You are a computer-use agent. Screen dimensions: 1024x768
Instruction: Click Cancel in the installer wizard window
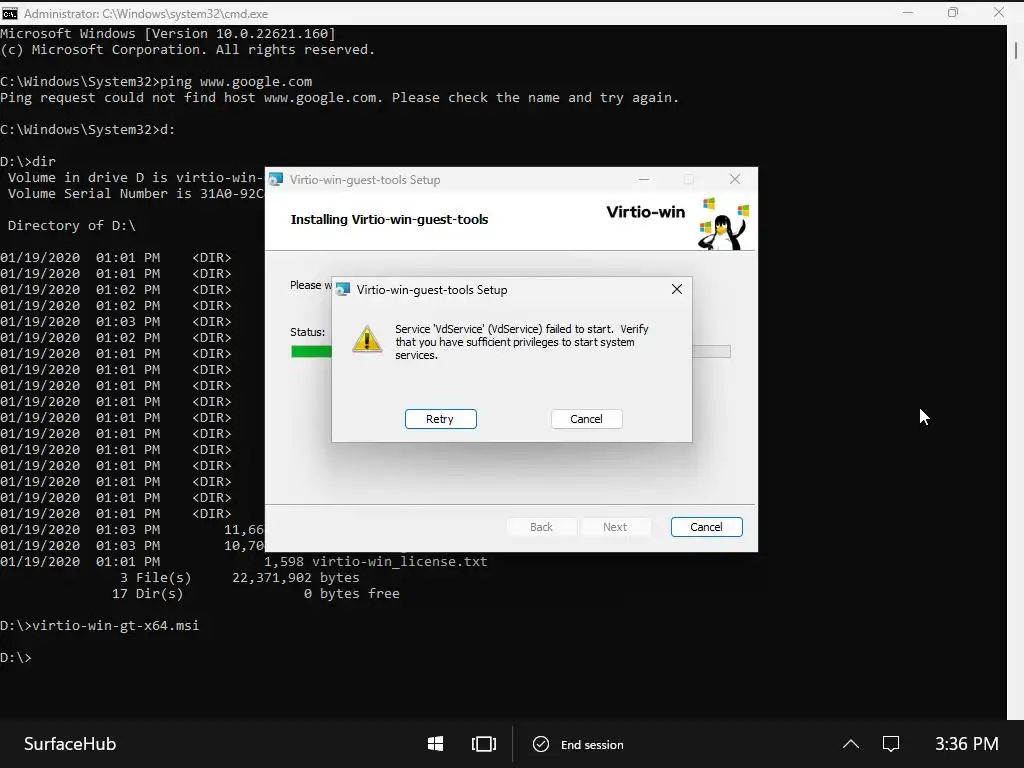coord(706,527)
